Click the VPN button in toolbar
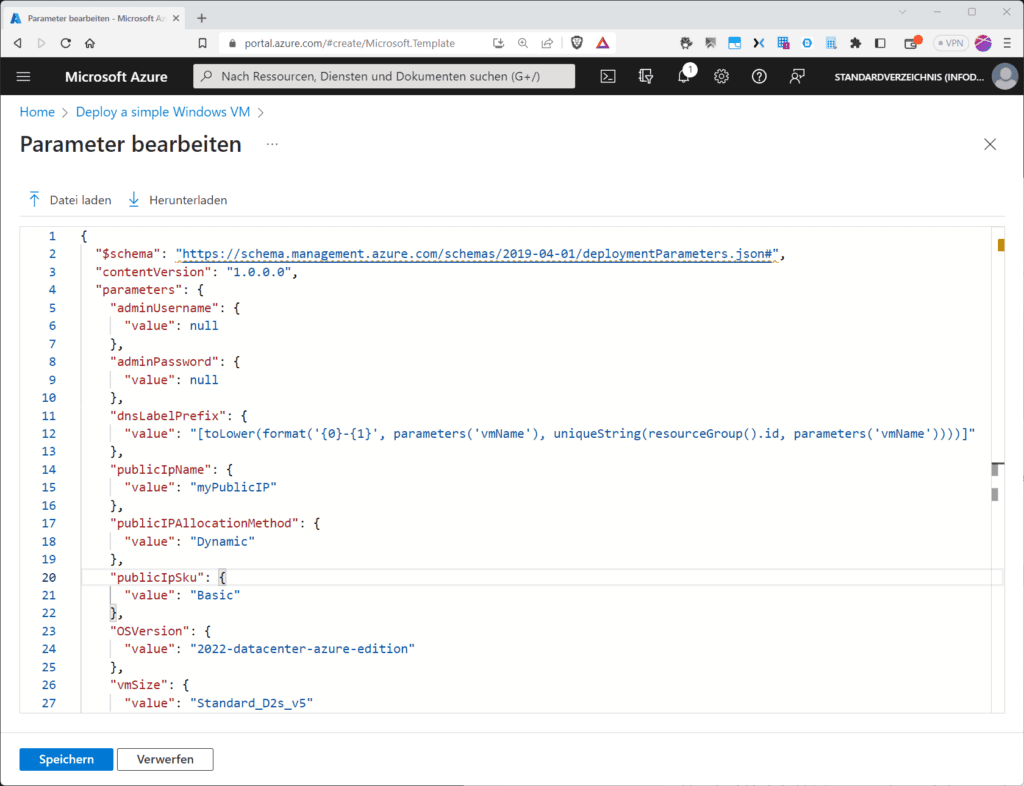Image resolution: width=1024 pixels, height=786 pixels. coord(950,43)
